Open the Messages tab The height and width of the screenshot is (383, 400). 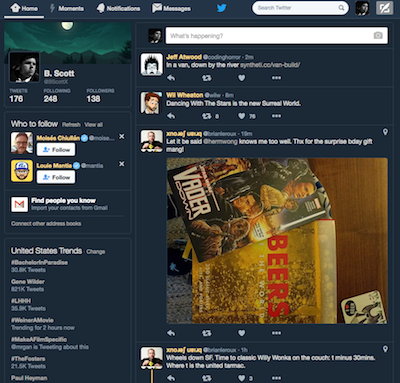click(171, 8)
